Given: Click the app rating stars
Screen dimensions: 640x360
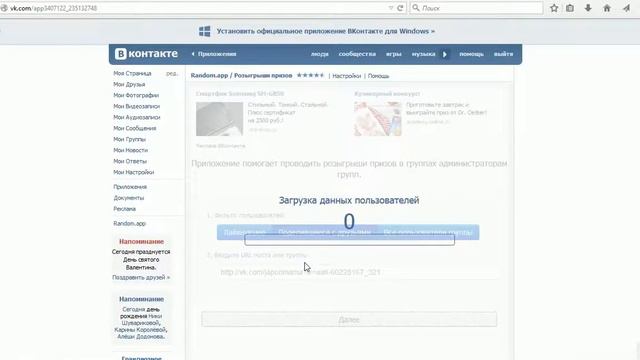Looking at the screenshot, I should point(310,76).
